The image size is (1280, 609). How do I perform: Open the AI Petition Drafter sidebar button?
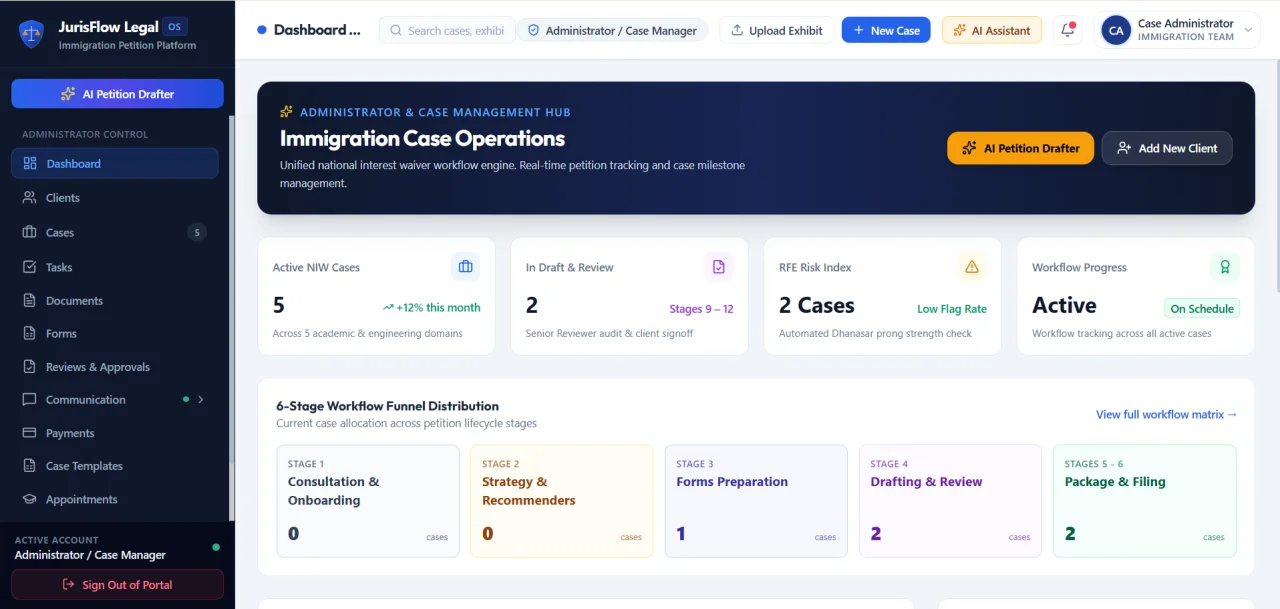pos(117,94)
